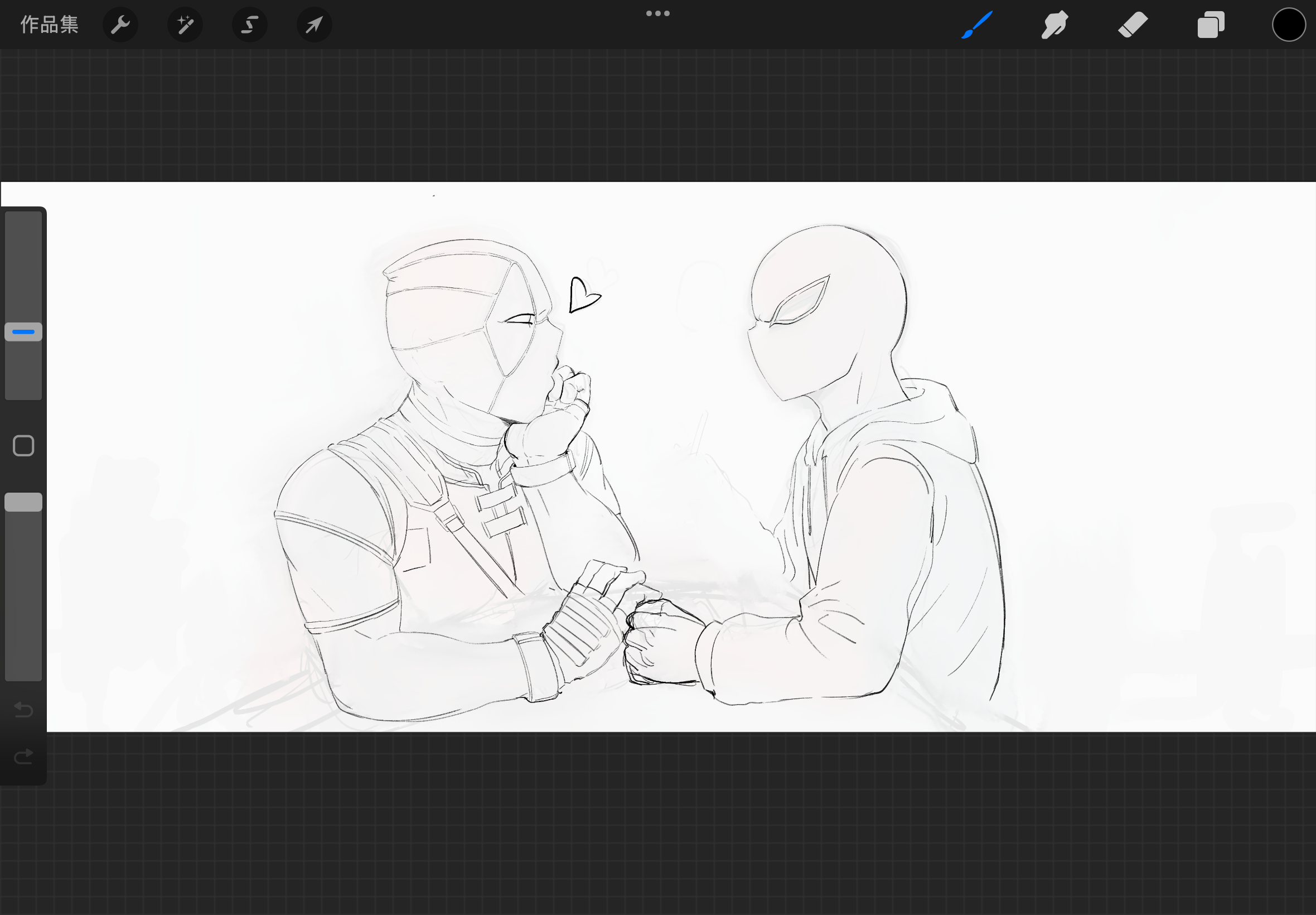
Task: Select the Transform arrow tool
Action: point(315,25)
